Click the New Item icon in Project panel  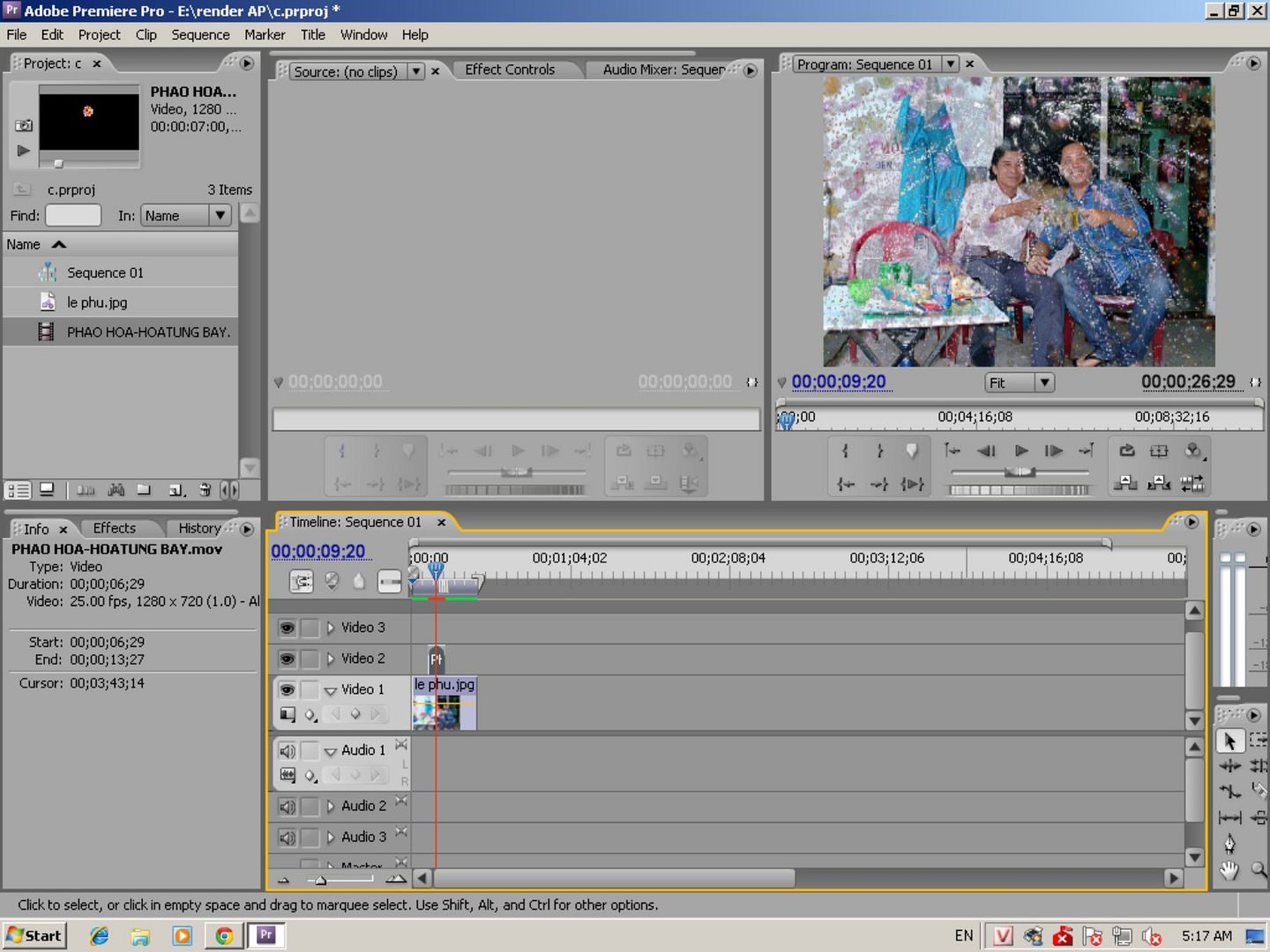pyautogui.click(x=176, y=490)
